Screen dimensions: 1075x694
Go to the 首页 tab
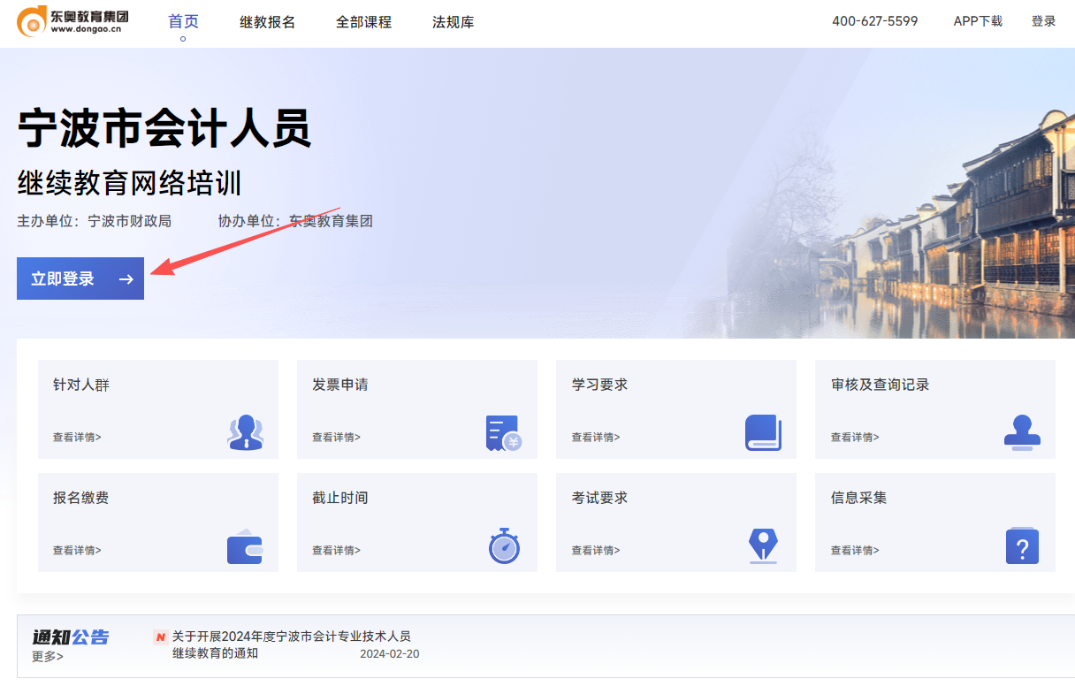click(183, 21)
